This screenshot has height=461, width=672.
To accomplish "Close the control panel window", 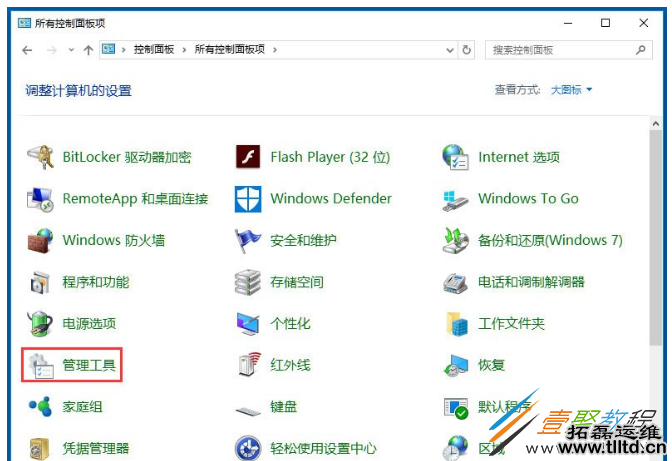I will [x=643, y=23].
